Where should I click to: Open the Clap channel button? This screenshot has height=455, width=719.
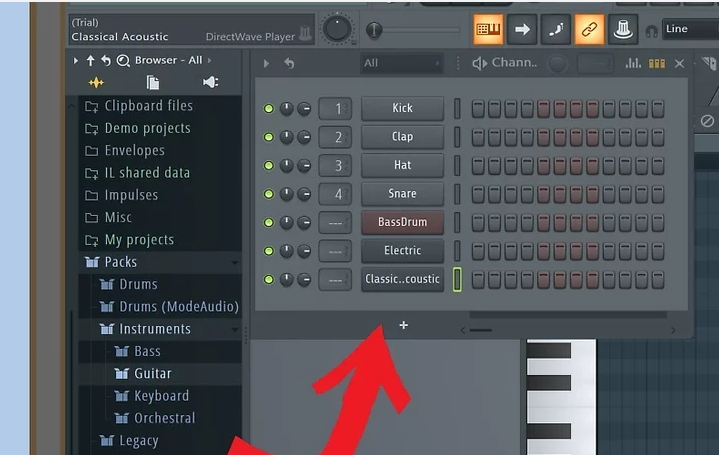coord(403,137)
